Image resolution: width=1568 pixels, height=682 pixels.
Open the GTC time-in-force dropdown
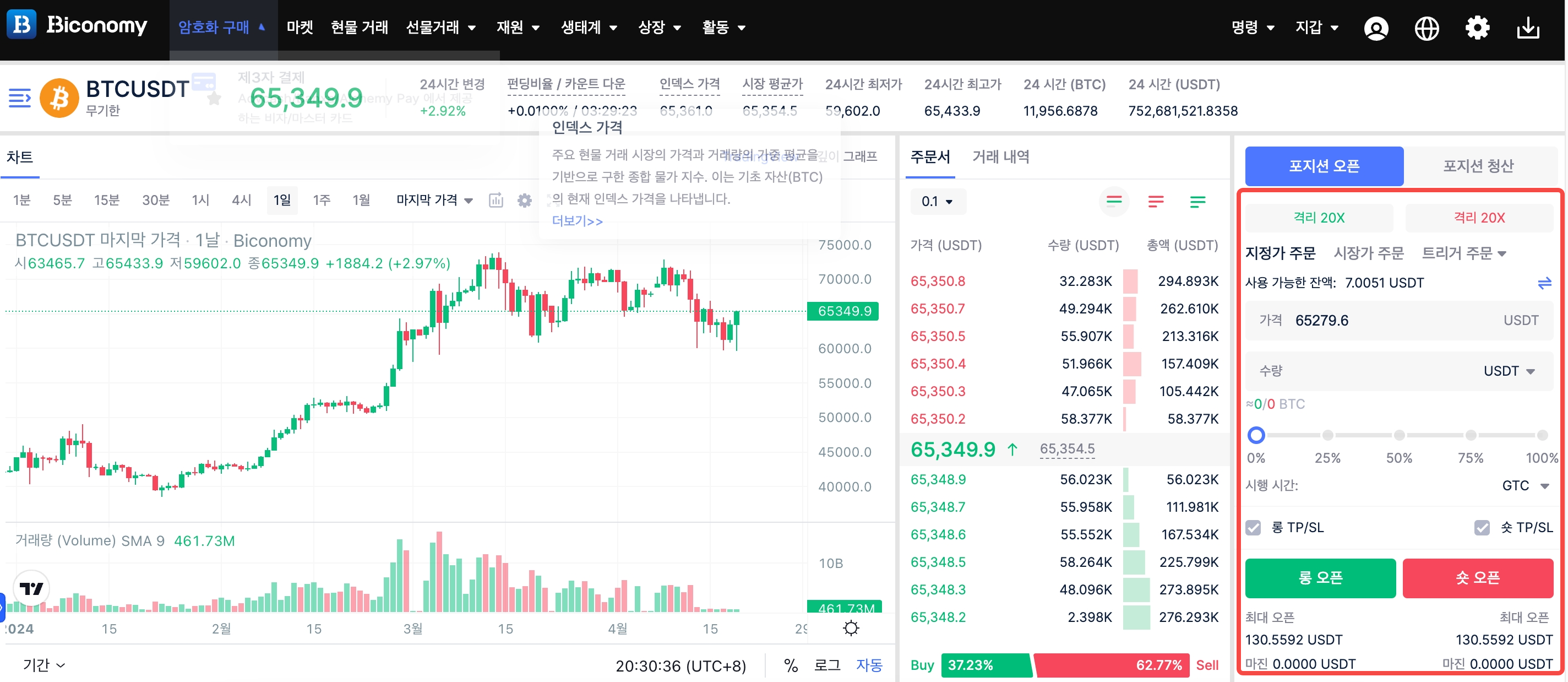click(x=1525, y=485)
